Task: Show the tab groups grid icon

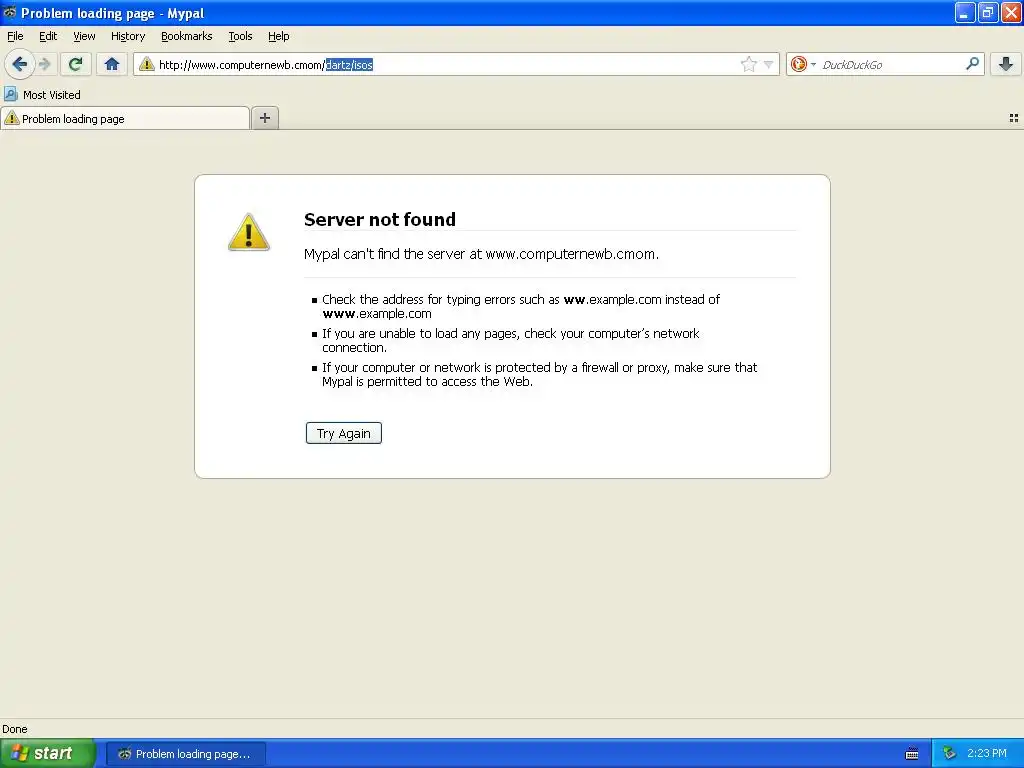Action: [x=1014, y=118]
